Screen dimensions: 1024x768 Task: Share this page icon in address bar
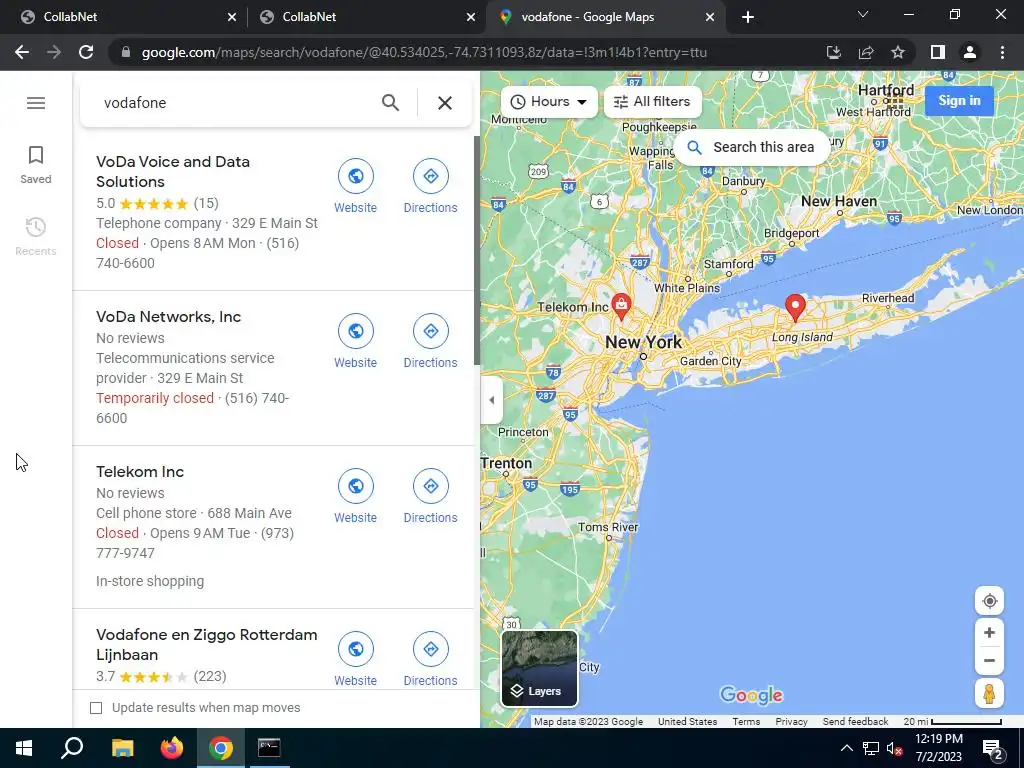click(866, 52)
